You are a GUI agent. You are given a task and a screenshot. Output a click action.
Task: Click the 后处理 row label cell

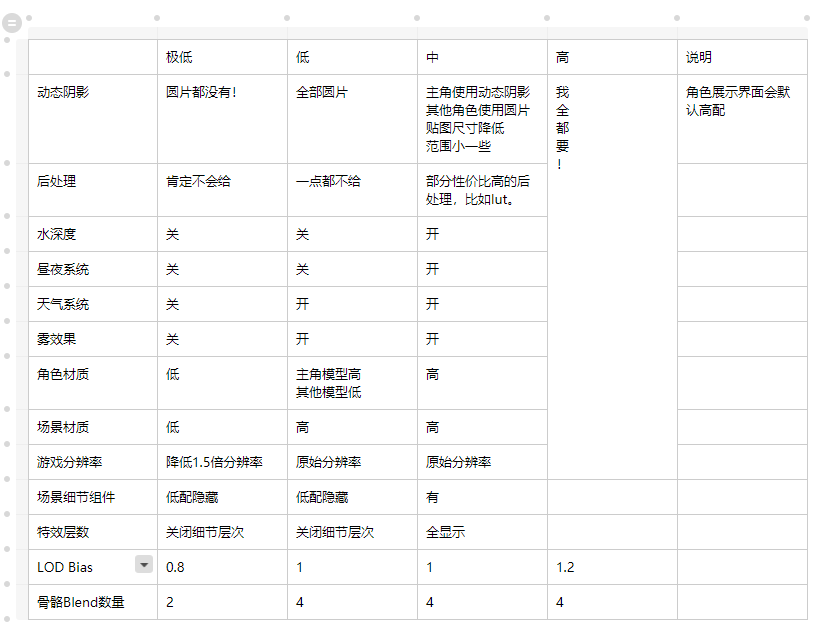click(93, 190)
